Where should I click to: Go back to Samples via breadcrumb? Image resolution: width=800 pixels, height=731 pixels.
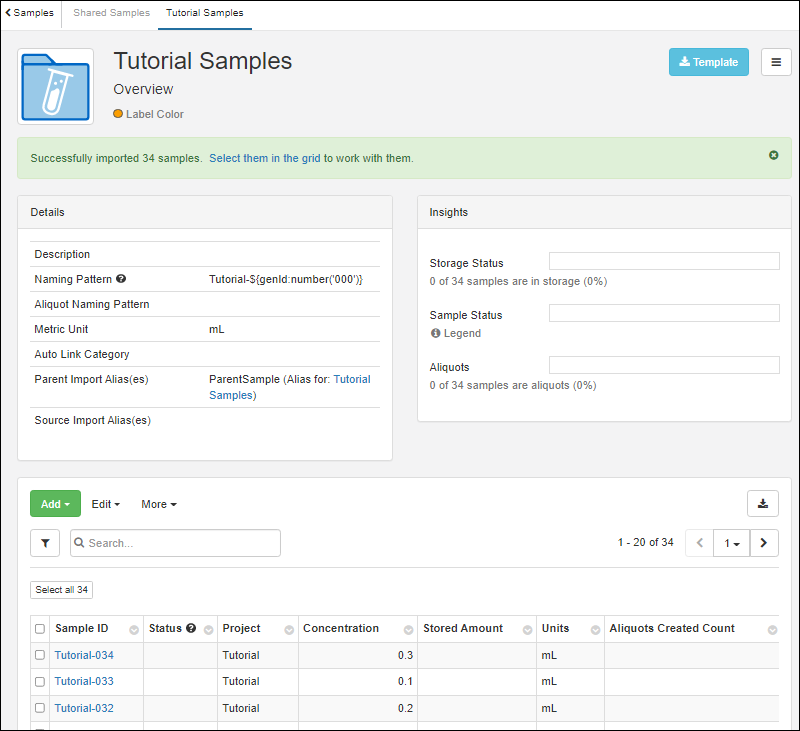pos(30,13)
